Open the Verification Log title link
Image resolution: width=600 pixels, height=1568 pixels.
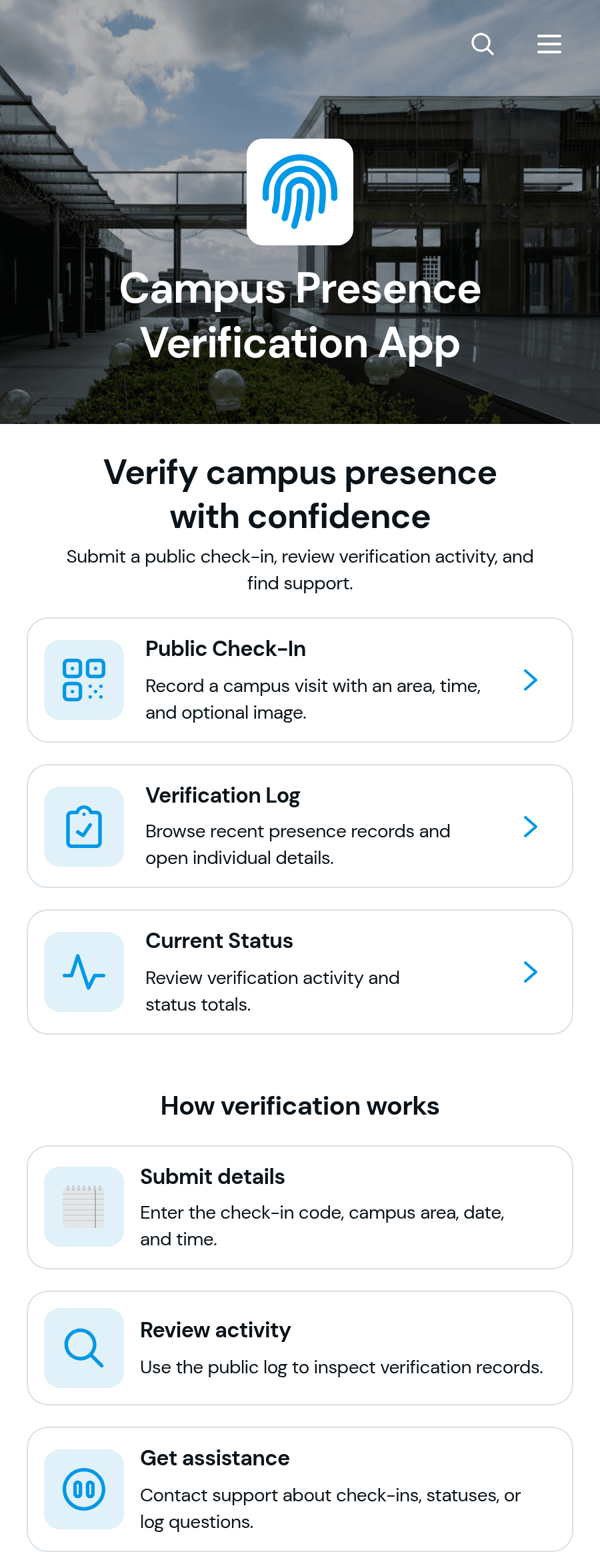click(x=223, y=795)
